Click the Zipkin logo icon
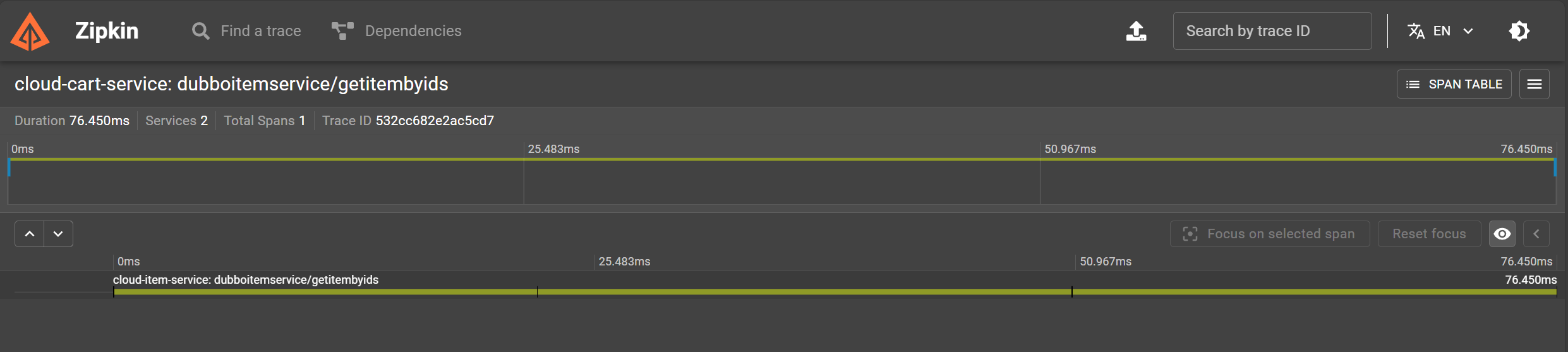1568x352 pixels. [x=30, y=32]
